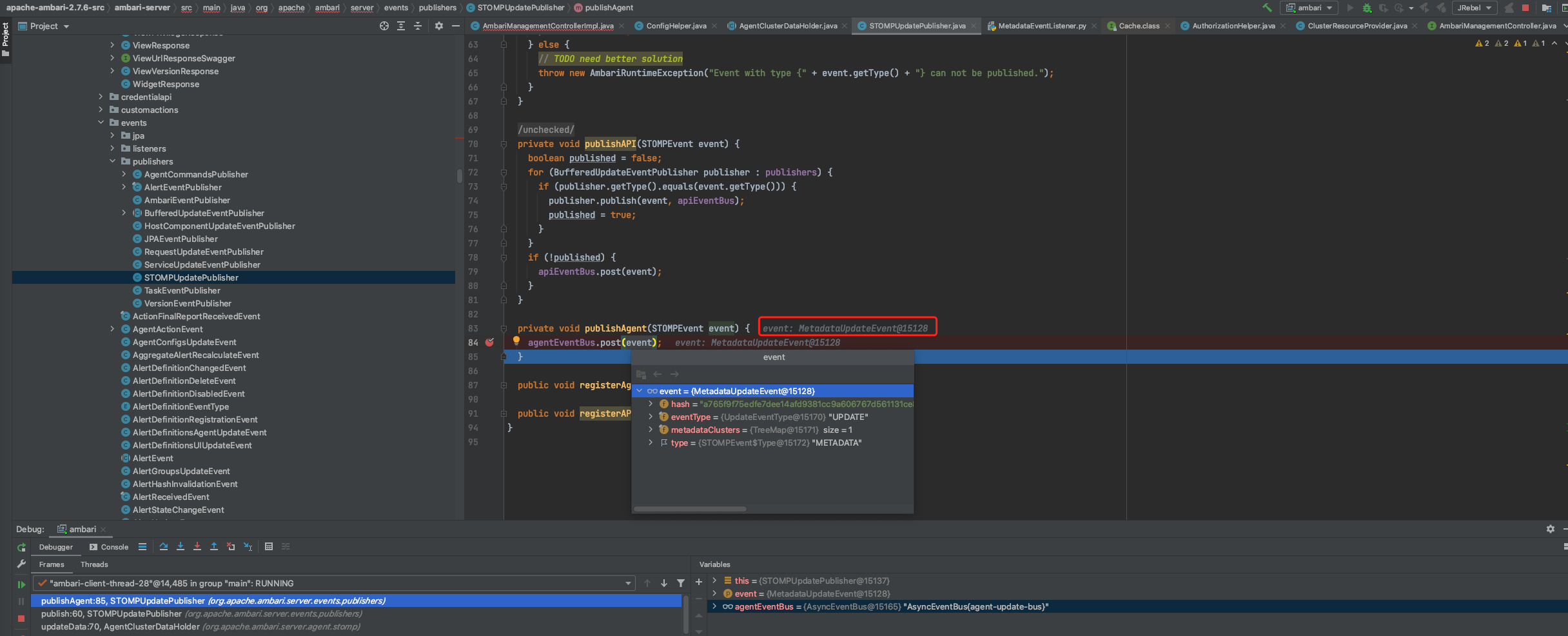
Task: Click the red Stop icon in top toolbar
Action: 1525,8
